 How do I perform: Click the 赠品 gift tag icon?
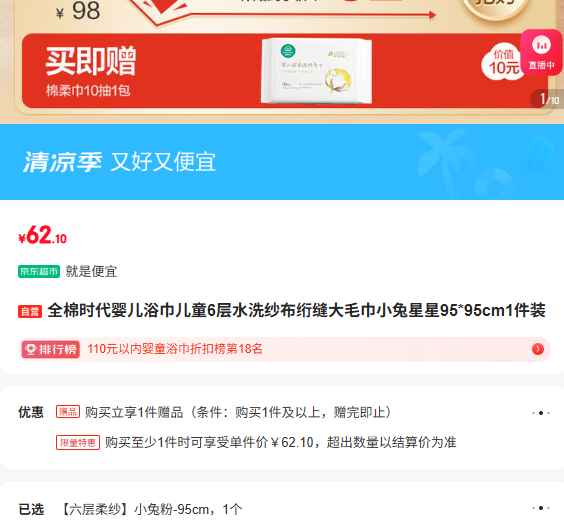click(x=68, y=411)
